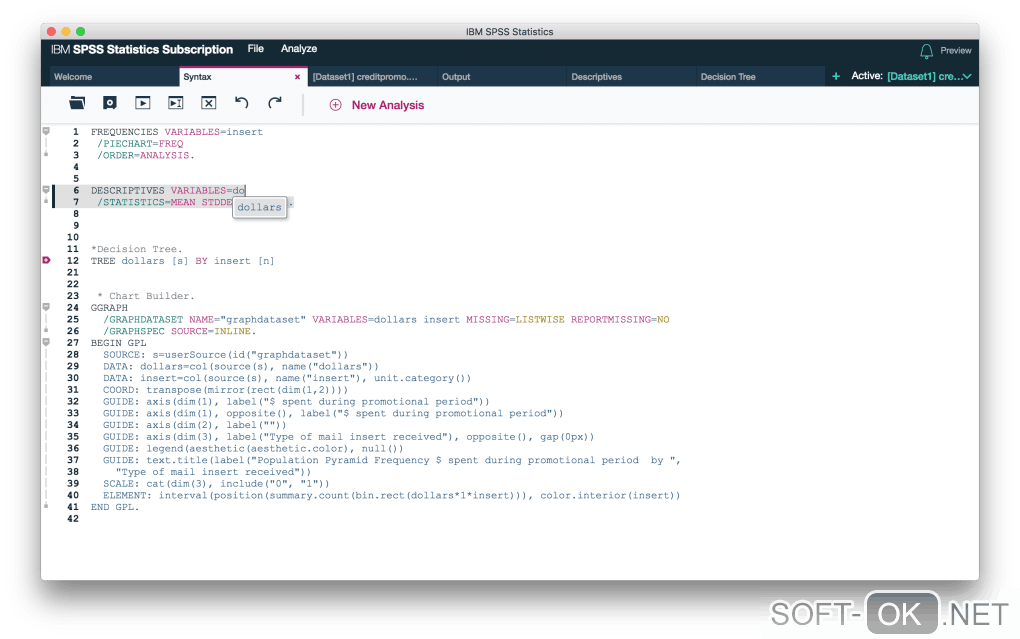Viewport: 1020px width, 639px height.
Task: Choose the 'dollars' autocomplete suggestion
Action: (x=260, y=207)
